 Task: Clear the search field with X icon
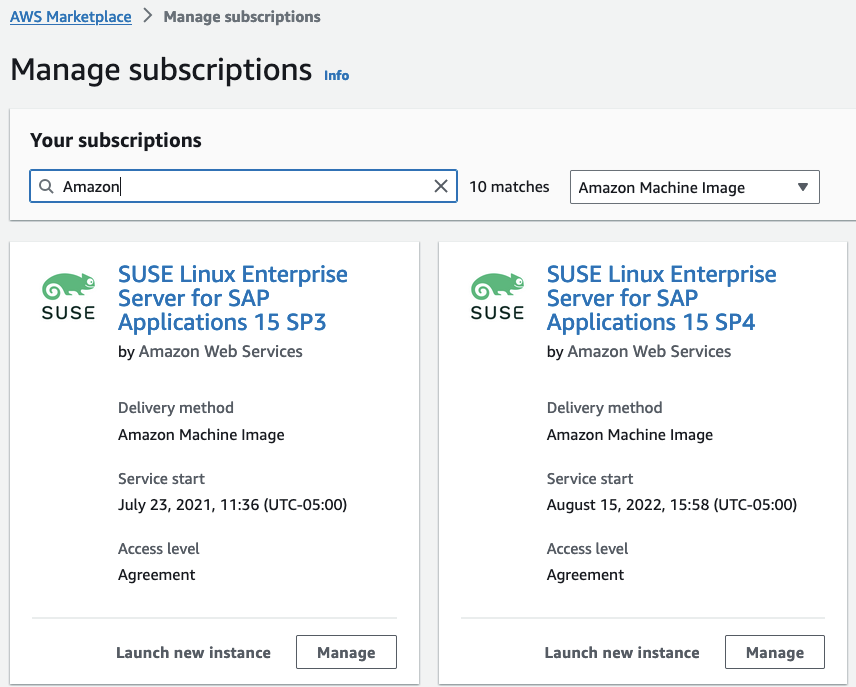(x=441, y=187)
